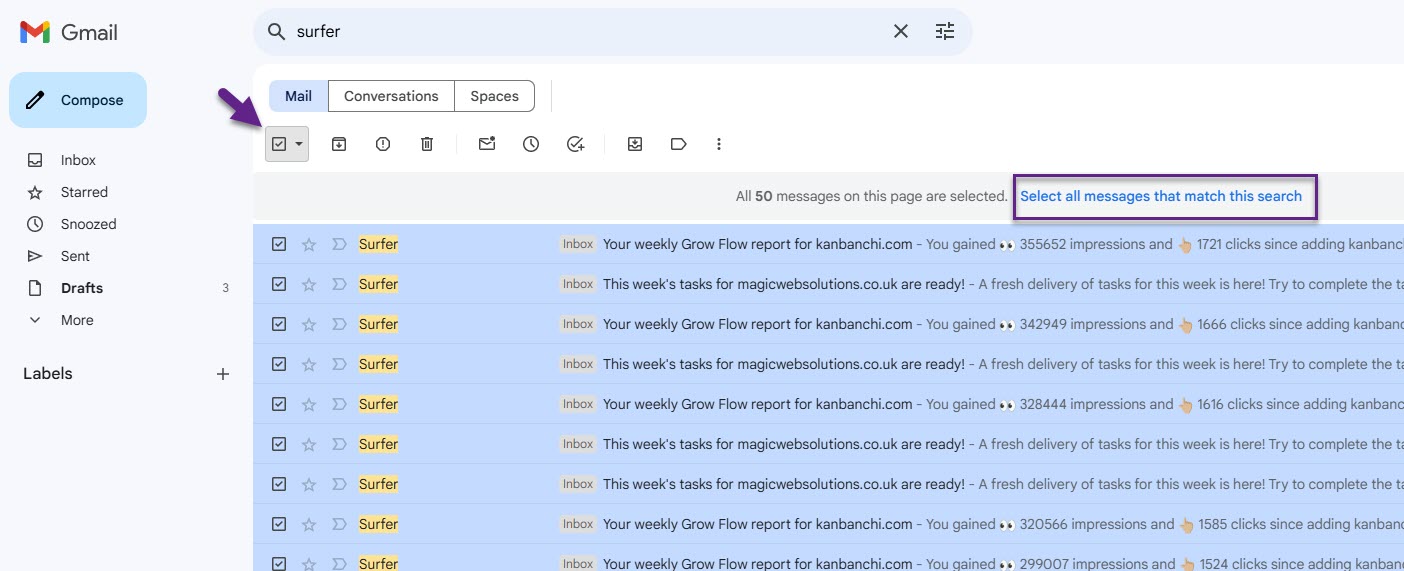The image size is (1404, 571).
Task: Click the Gmail logo
Action: (x=69, y=32)
